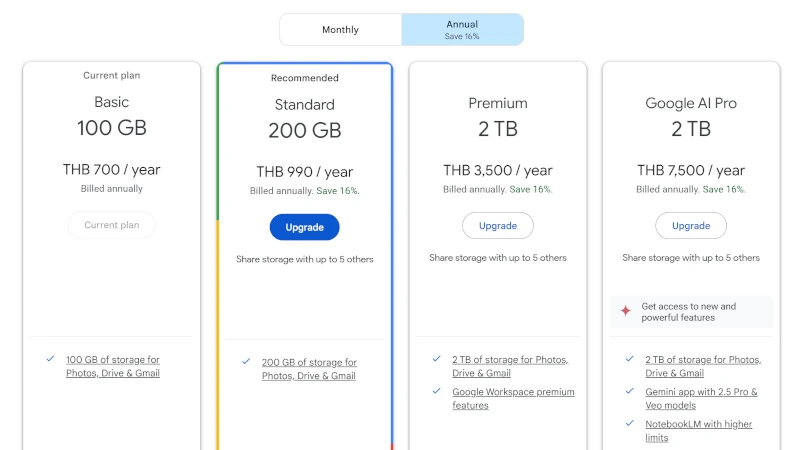Open 100 GB of storage for Photos link
Image resolution: width=800 pixels, height=450 pixels.
point(113,366)
